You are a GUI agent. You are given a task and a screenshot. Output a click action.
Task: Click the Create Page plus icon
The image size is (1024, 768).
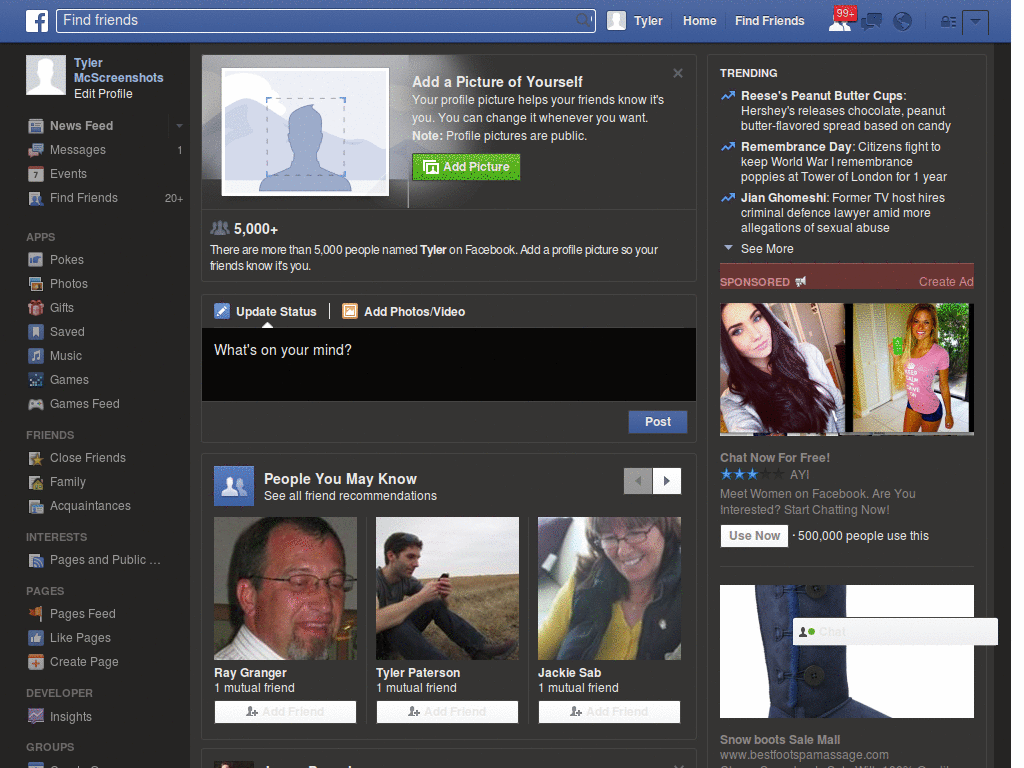pos(36,662)
